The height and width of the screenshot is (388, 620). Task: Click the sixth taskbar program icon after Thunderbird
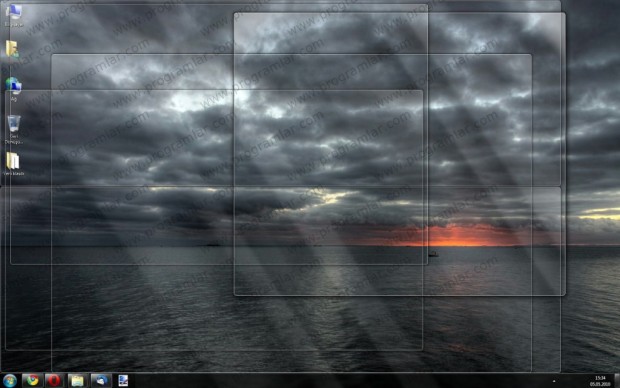pyautogui.click(x=123, y=380)
